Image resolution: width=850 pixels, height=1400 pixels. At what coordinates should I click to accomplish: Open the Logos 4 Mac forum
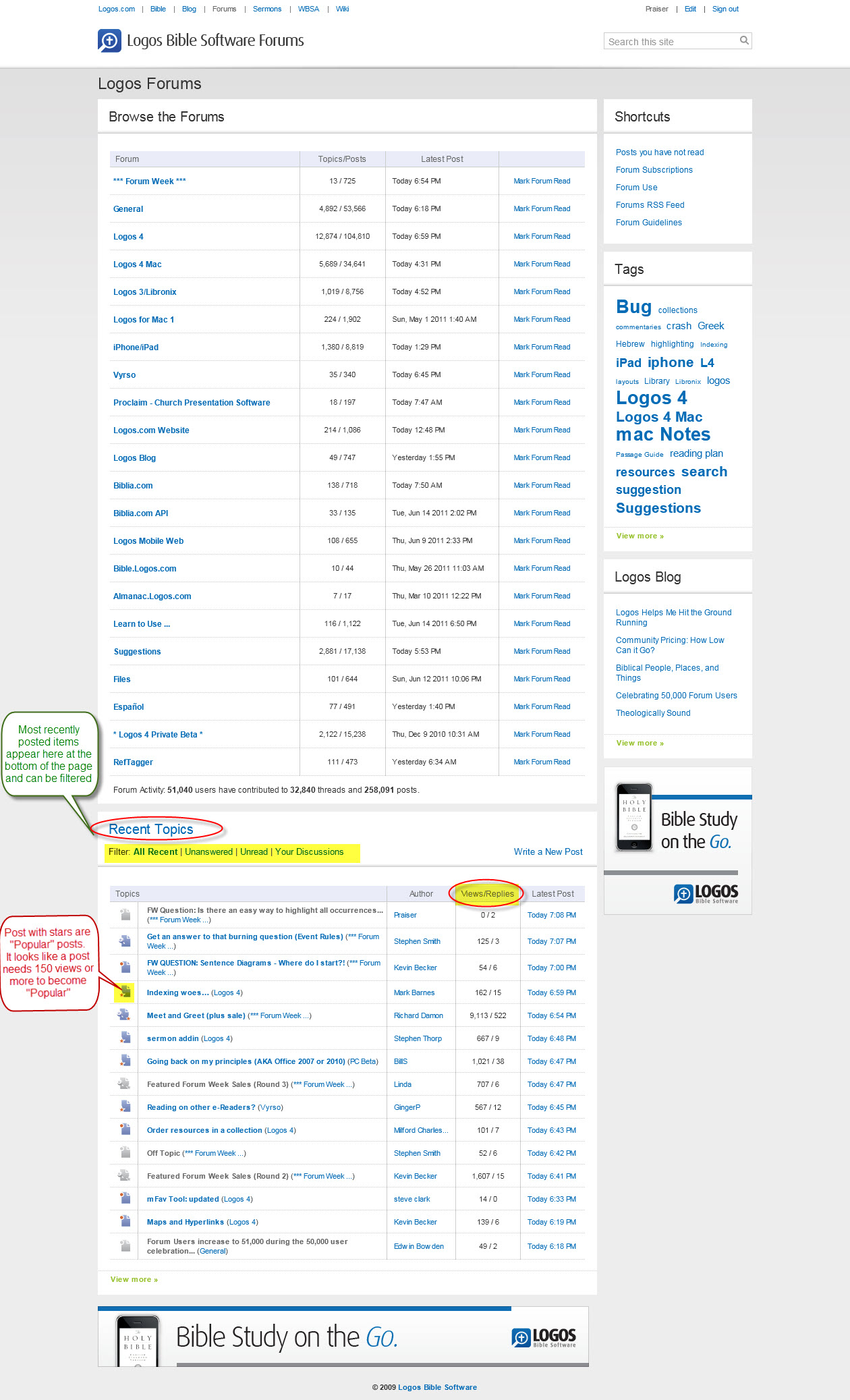[x=137, y=264]
